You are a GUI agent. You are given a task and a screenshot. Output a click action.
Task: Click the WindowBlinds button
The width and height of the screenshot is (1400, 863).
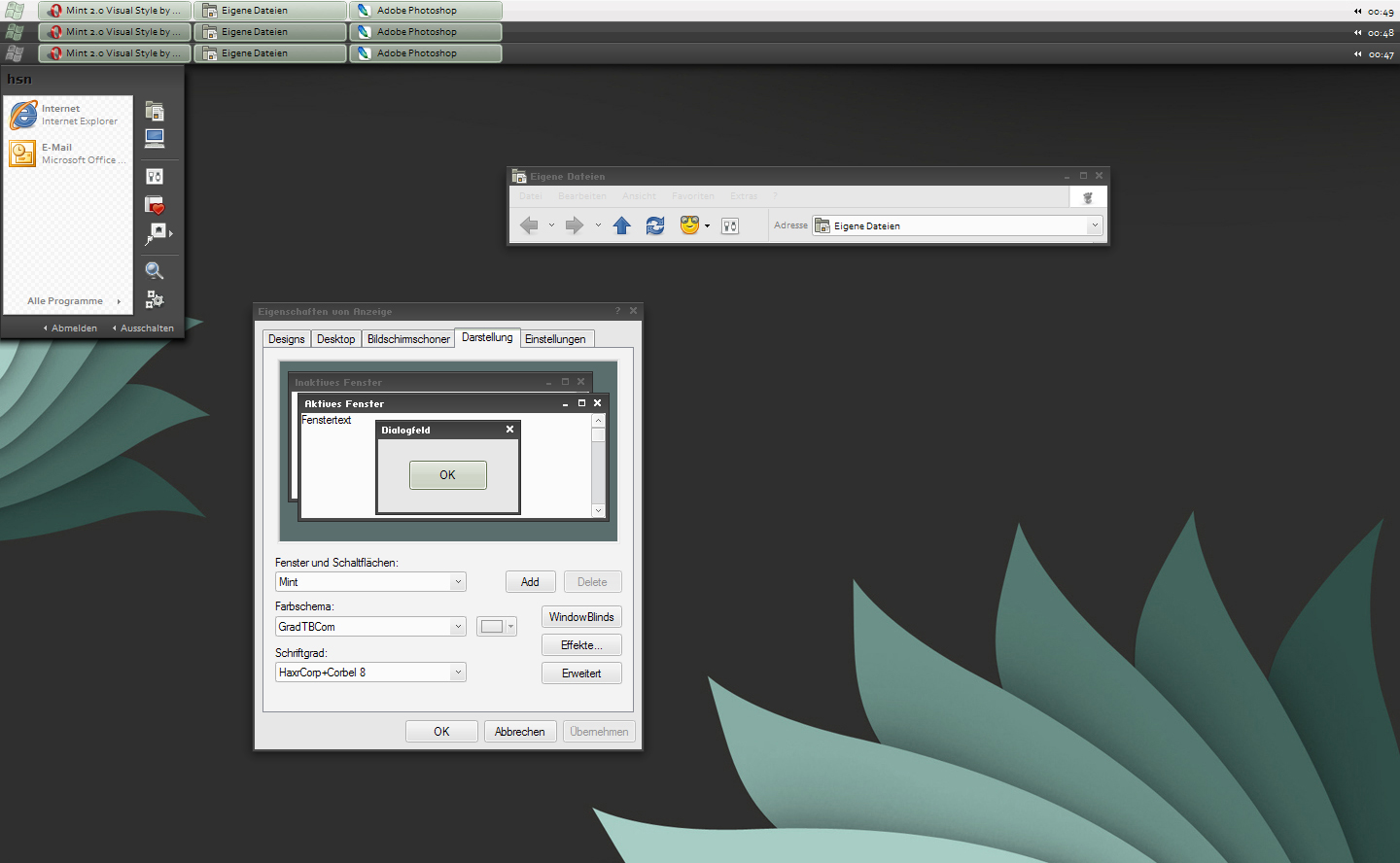pos(581,617)
